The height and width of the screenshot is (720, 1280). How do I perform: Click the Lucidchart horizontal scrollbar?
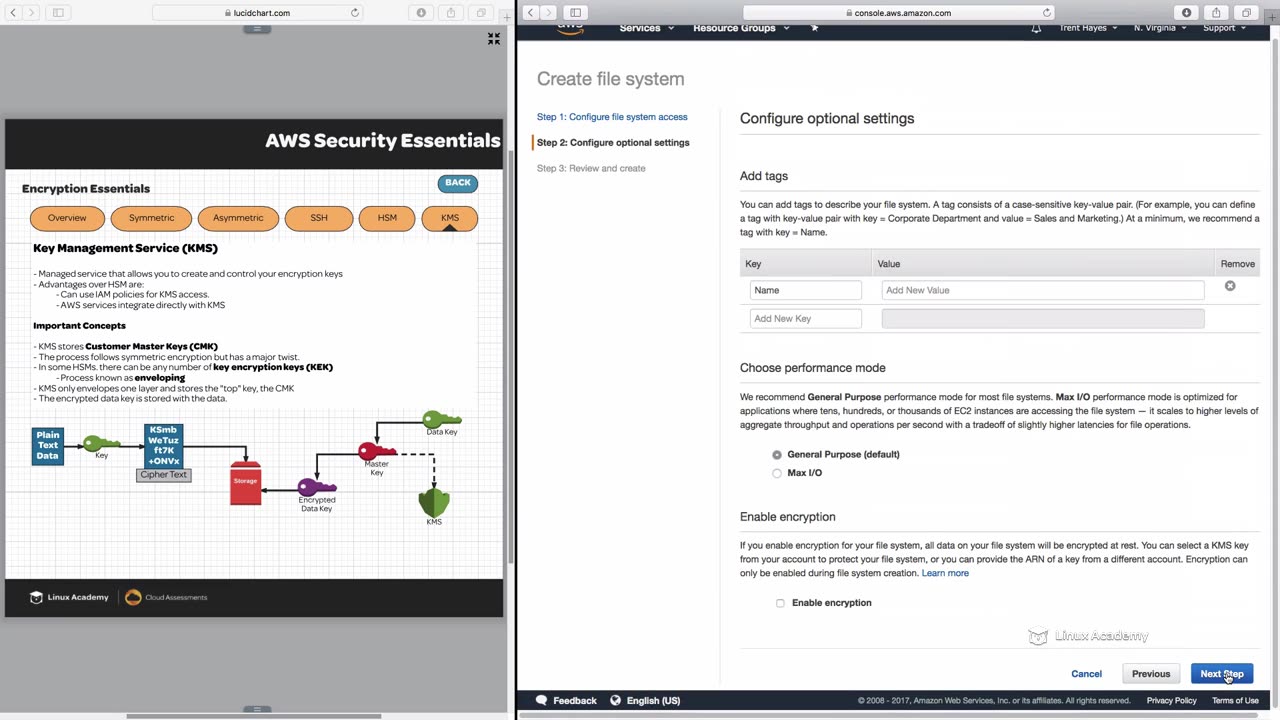254,716
